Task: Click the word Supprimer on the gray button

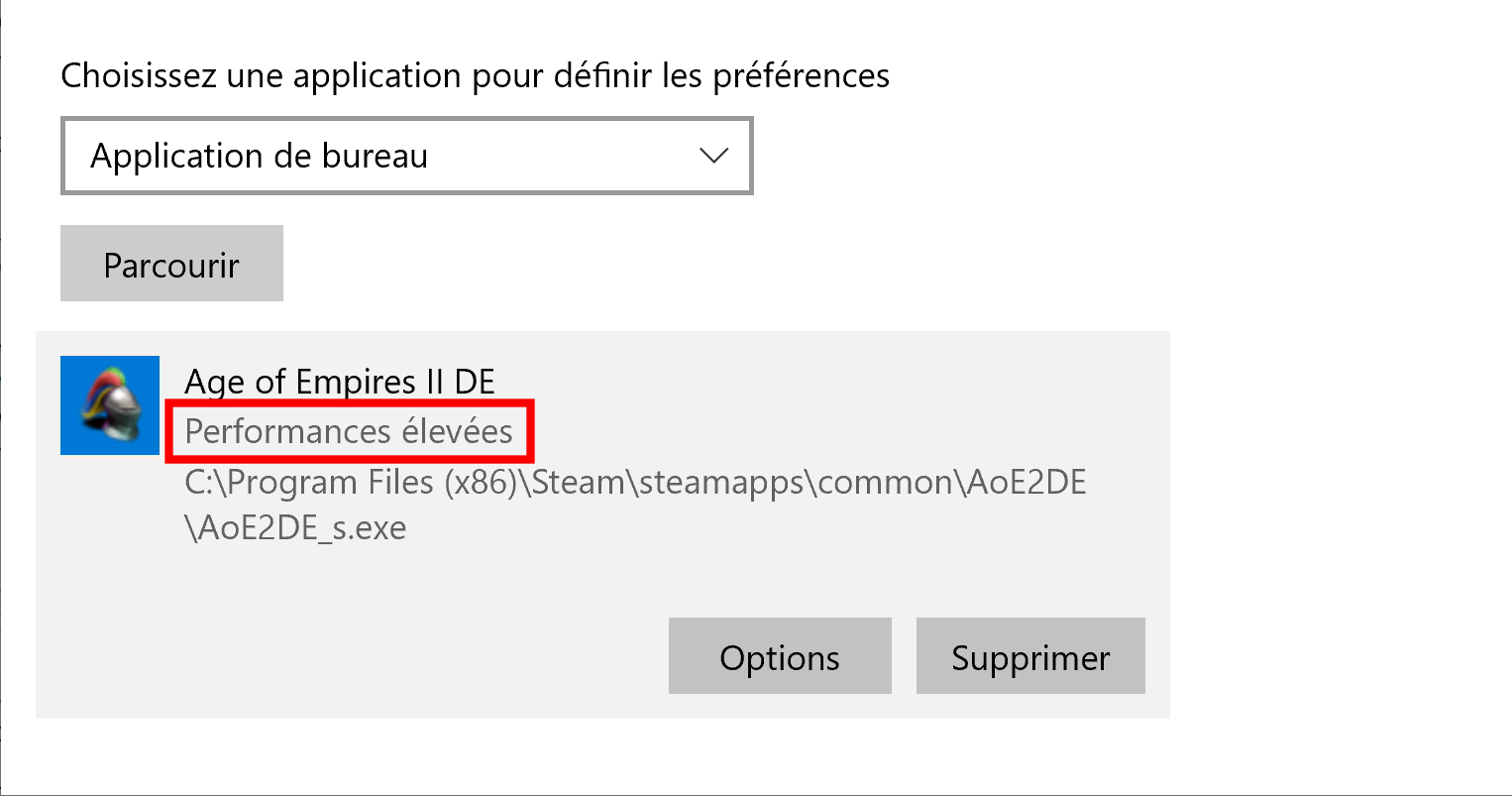Action: pyautogui.click(x=1030, y=657)
